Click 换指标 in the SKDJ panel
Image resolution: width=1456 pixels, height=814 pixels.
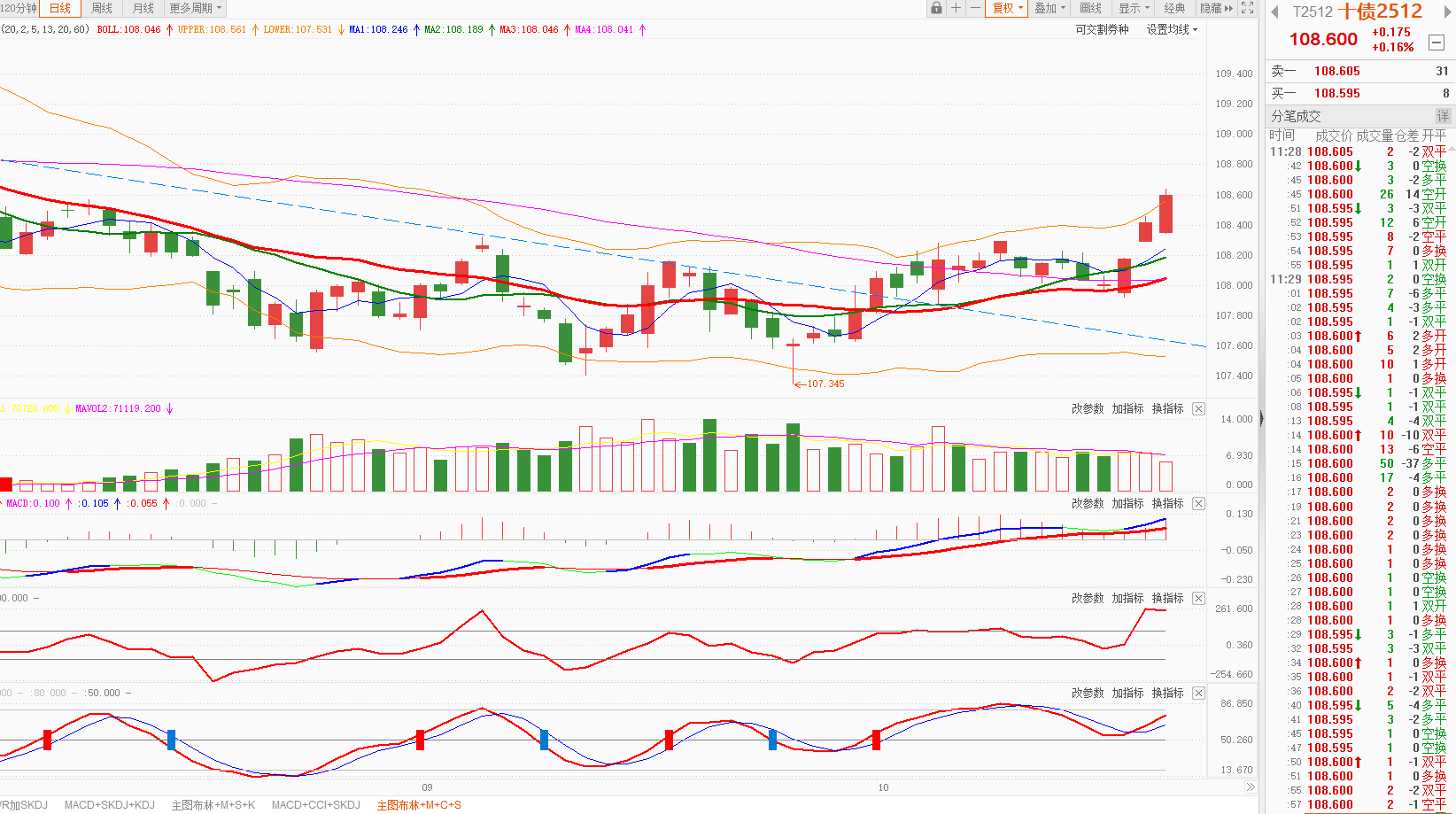(1167, 693)
